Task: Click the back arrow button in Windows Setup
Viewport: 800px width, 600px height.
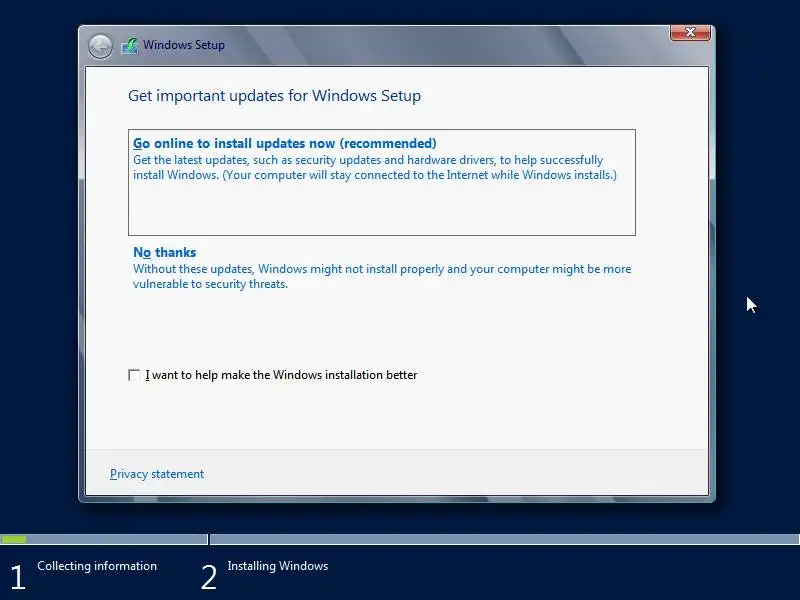Action: coord(100,46)
